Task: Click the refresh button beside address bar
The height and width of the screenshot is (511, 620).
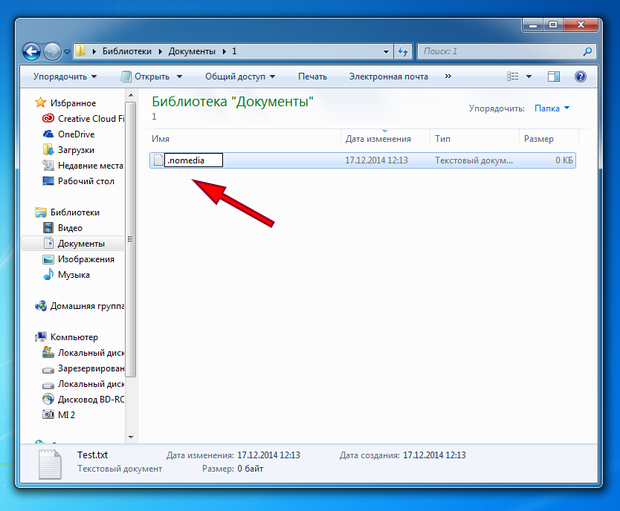Action: point(402,50)
